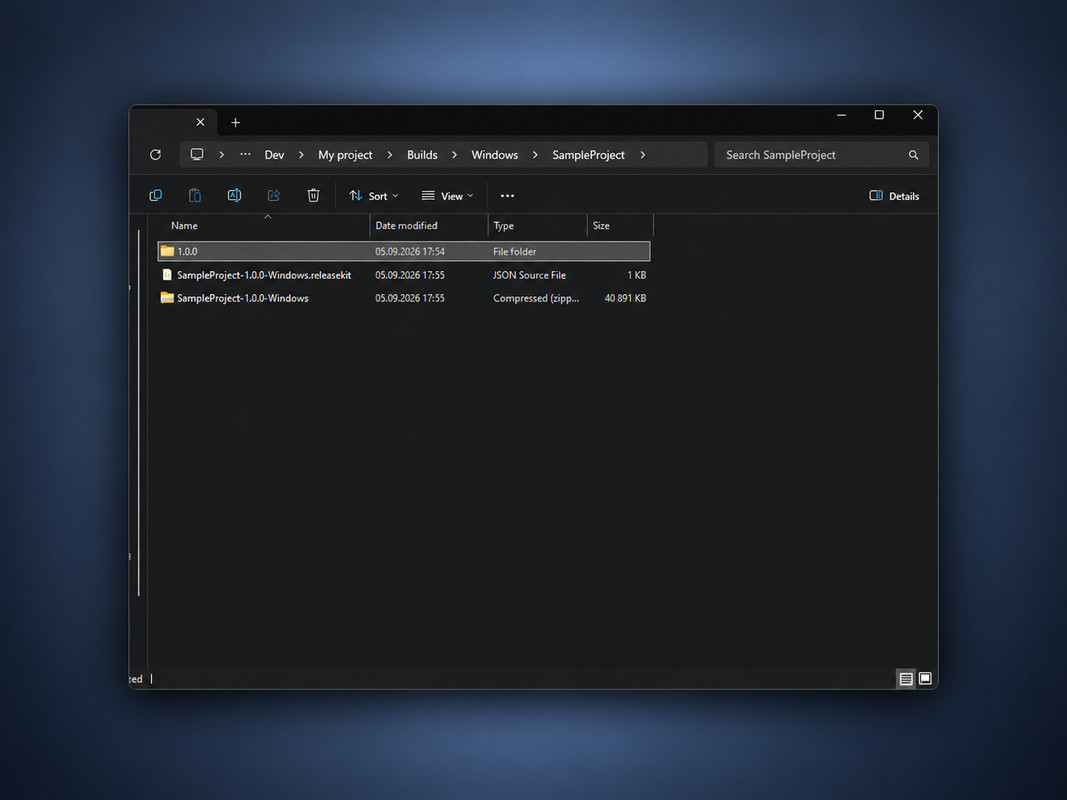This screenshot has width=1067, height=800.
Task: Click the 40 891 KB size cell
Action: [625, 298]
